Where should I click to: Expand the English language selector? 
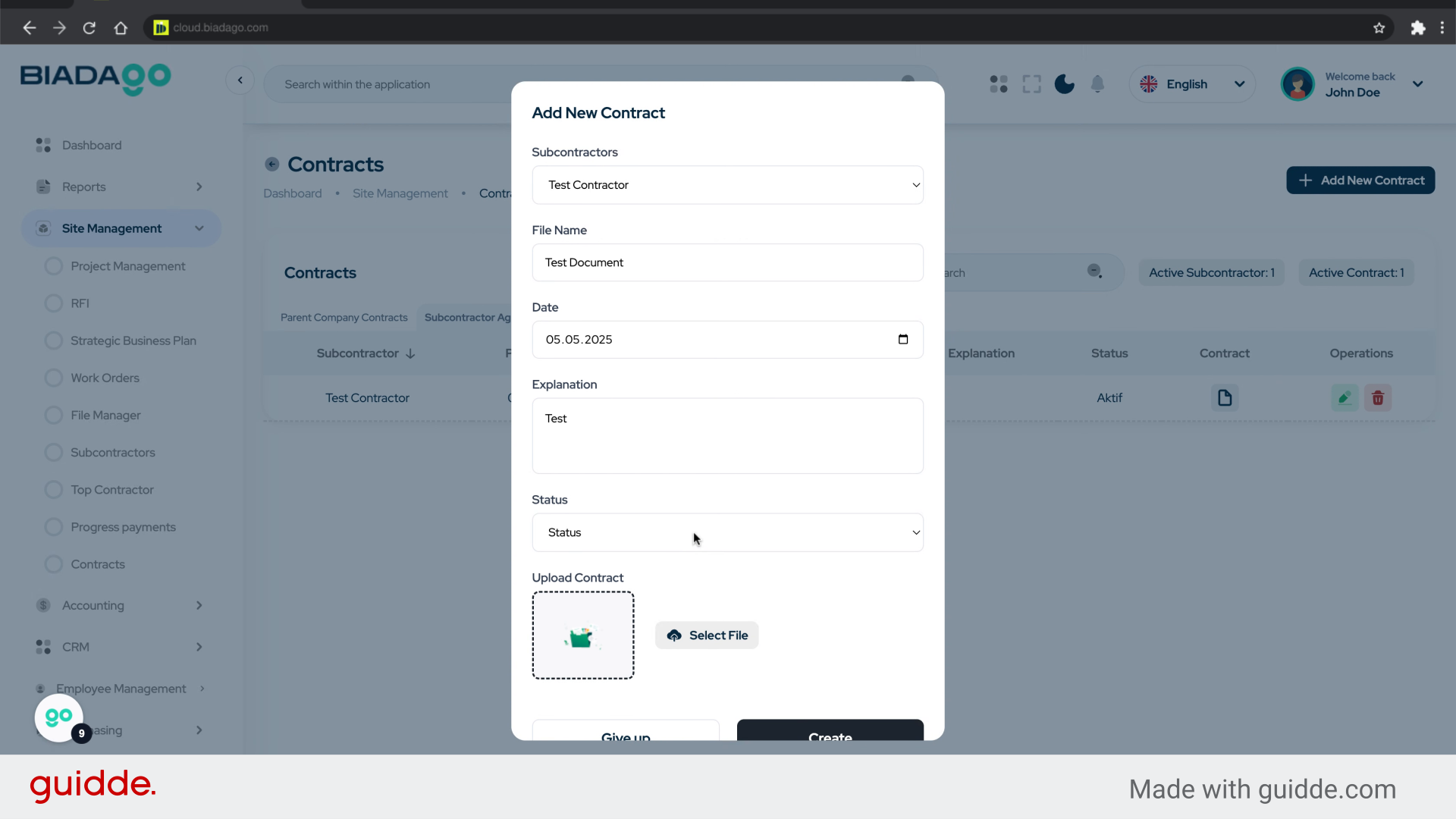click(1239, 83)
